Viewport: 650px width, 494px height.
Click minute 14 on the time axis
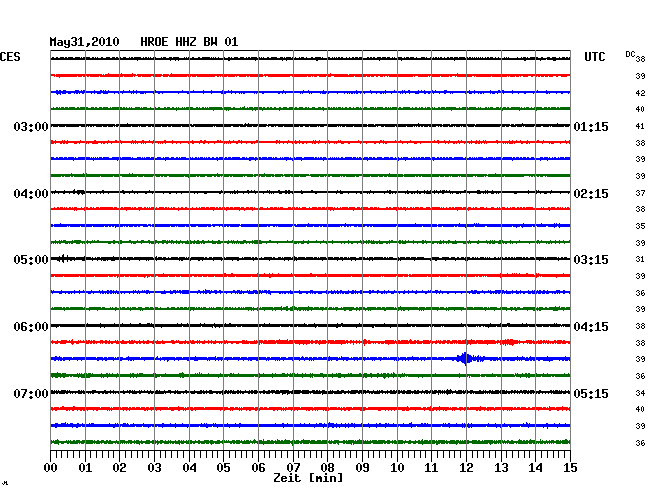coord(535,468)
